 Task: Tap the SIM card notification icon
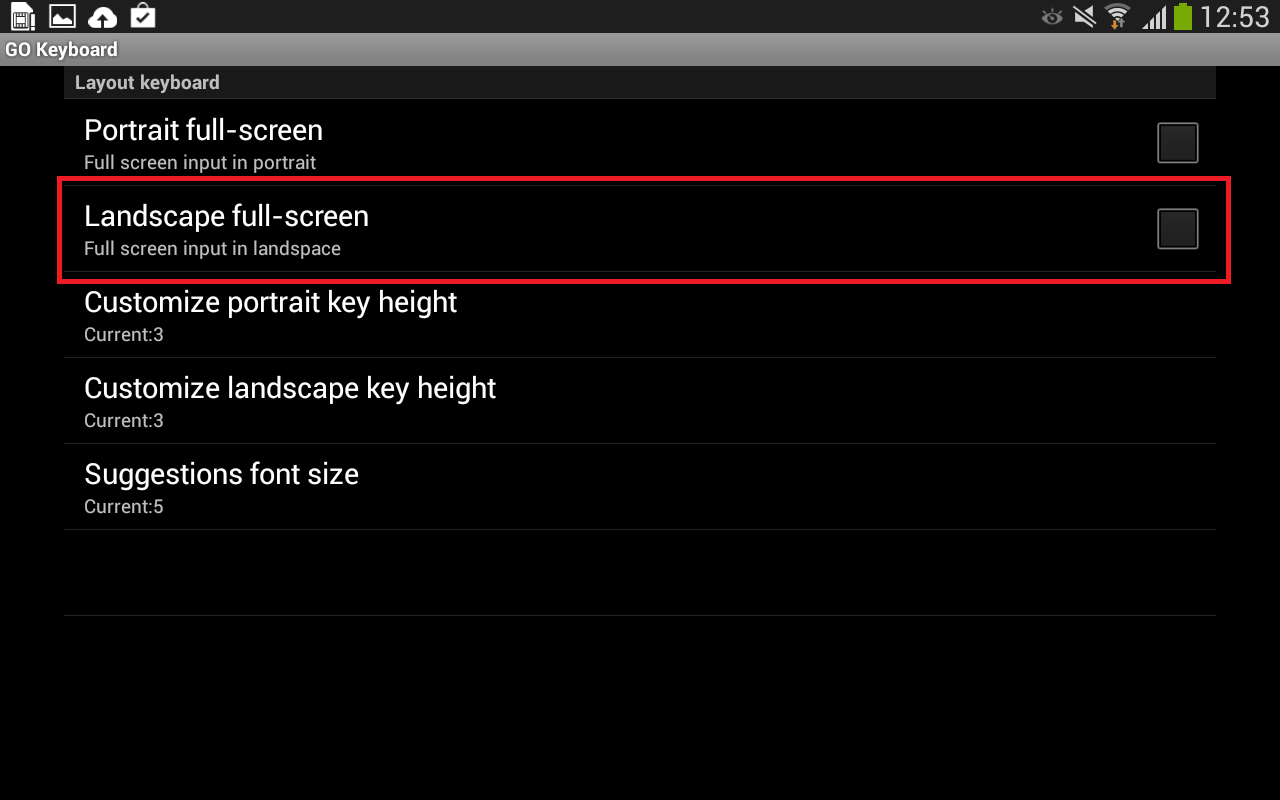coord(22,16)
